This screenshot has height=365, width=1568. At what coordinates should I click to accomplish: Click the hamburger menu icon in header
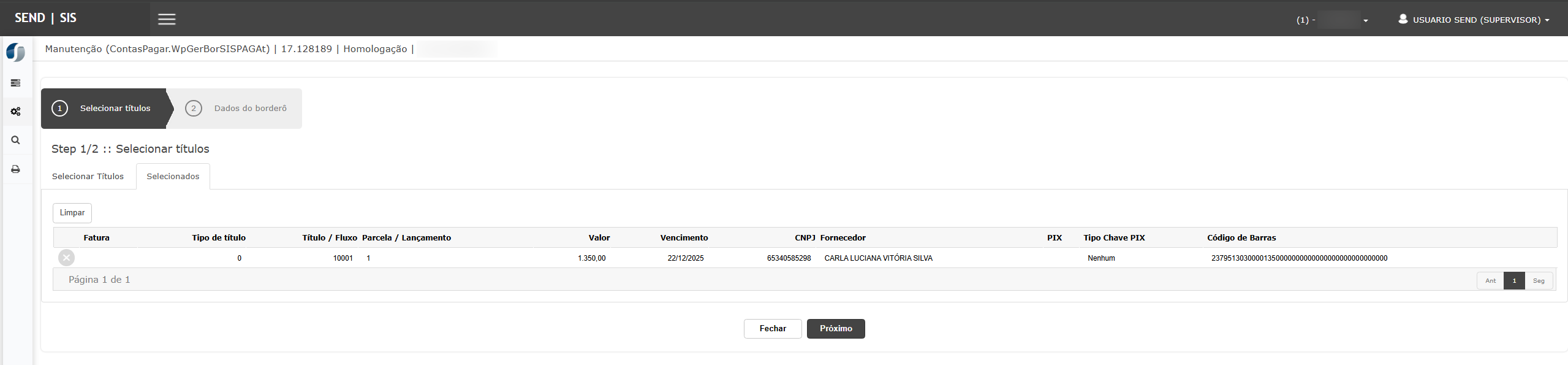point(167,19)
